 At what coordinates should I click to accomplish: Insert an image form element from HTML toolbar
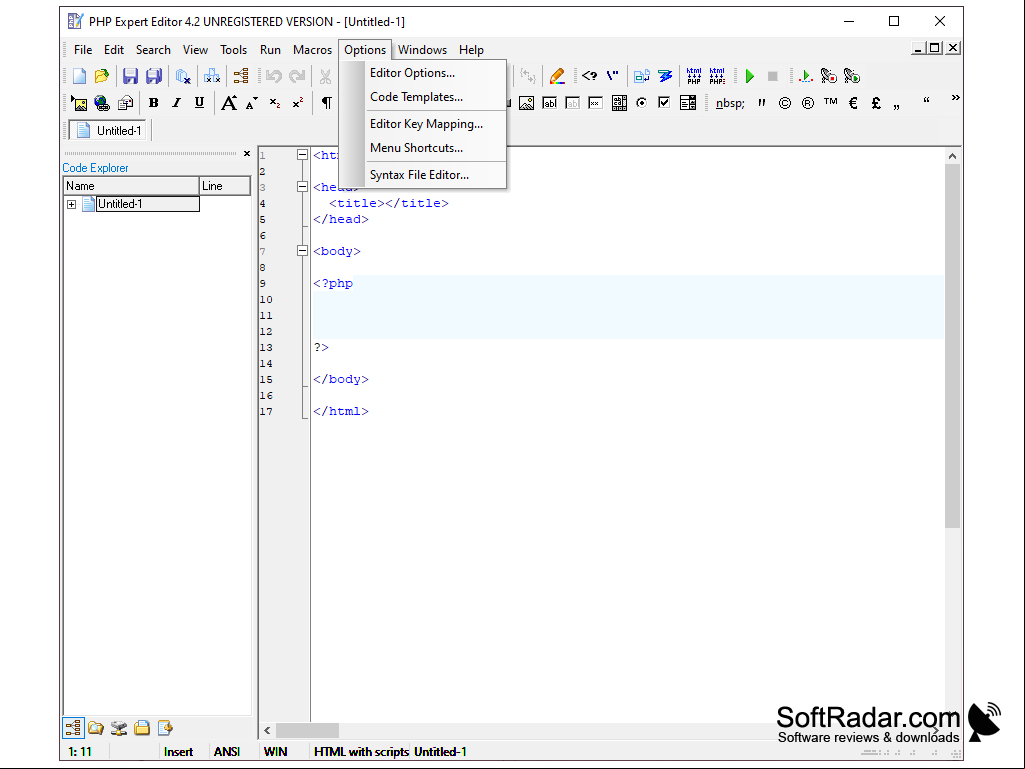pos(526,103)
